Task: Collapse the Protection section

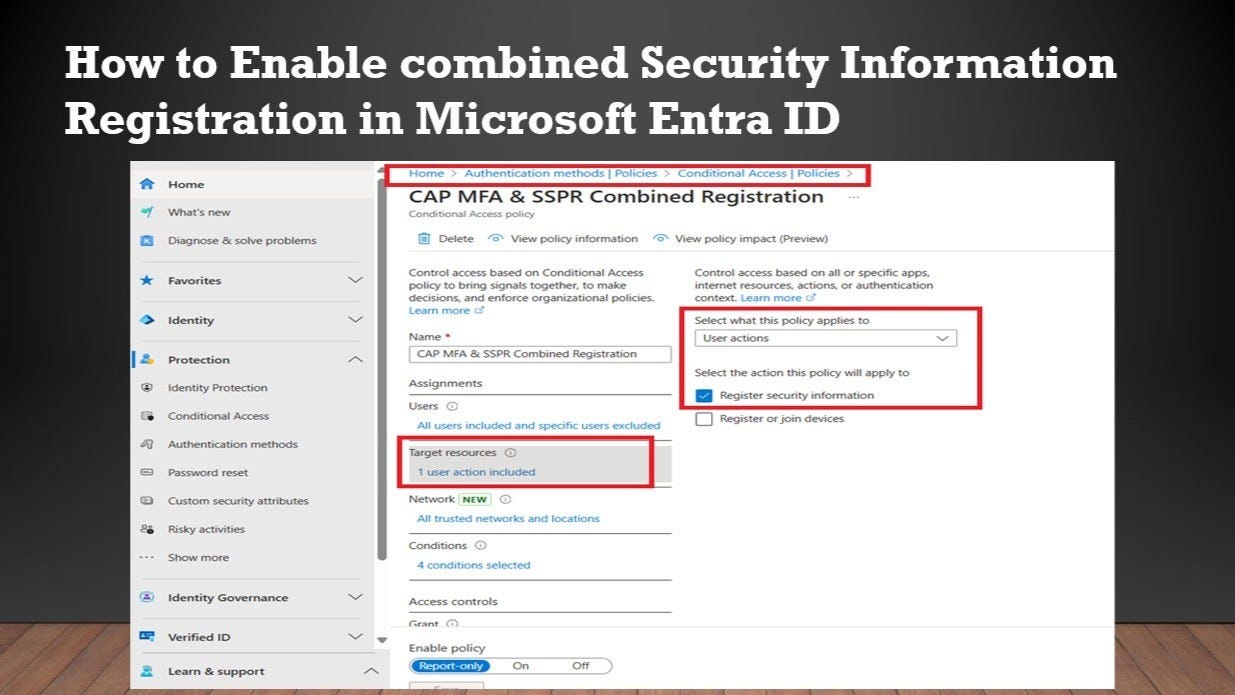Action: pos(354,359)
